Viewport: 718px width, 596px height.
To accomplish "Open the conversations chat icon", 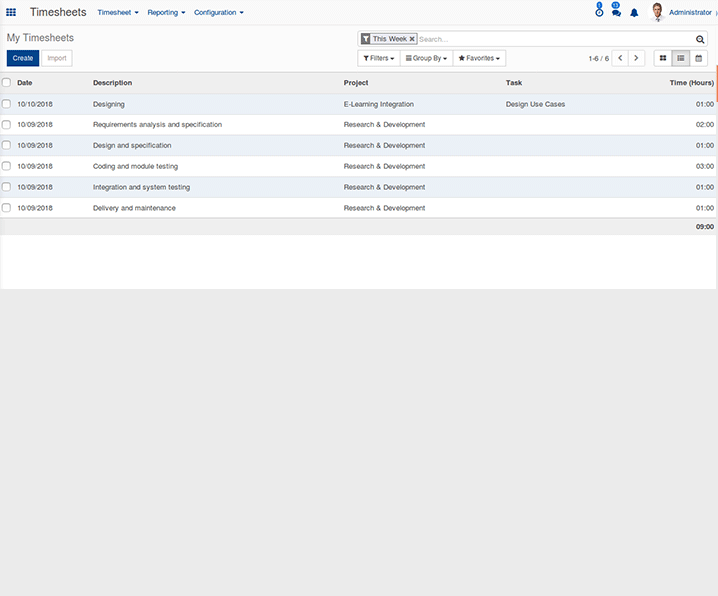I will coord(616,11).
